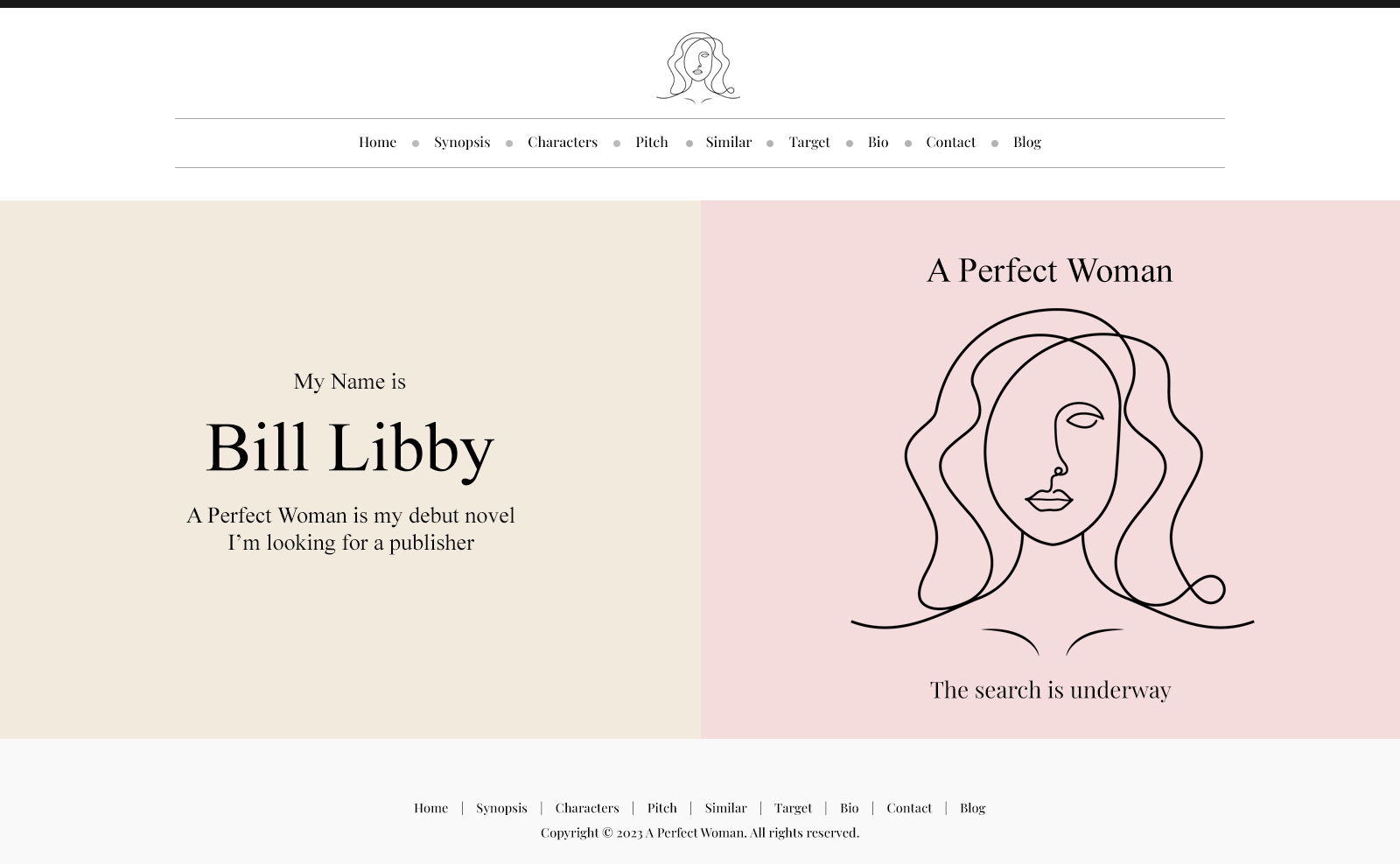Go to Synopsis in the top navigation

(462, 142)
